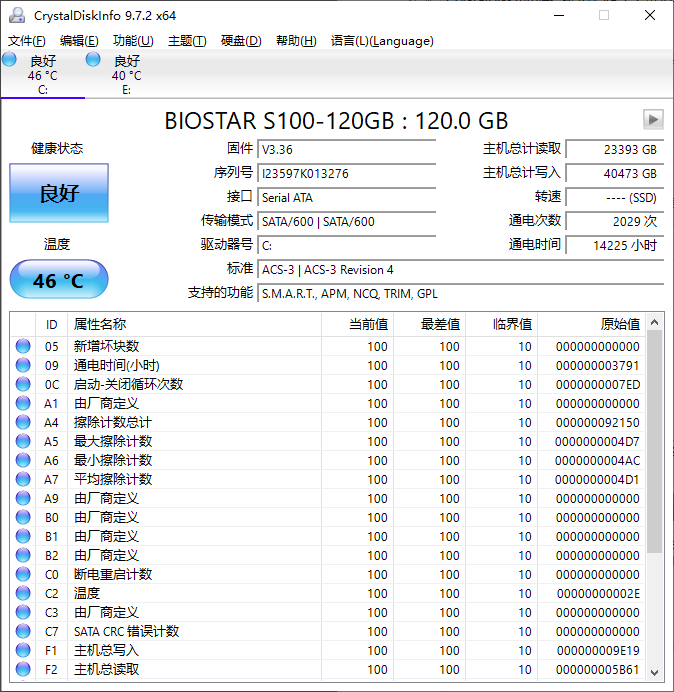Click the status orb for C7 SATA CRC 错误计数
Viewport: 674px width, 692px height.
click(23, 631)
